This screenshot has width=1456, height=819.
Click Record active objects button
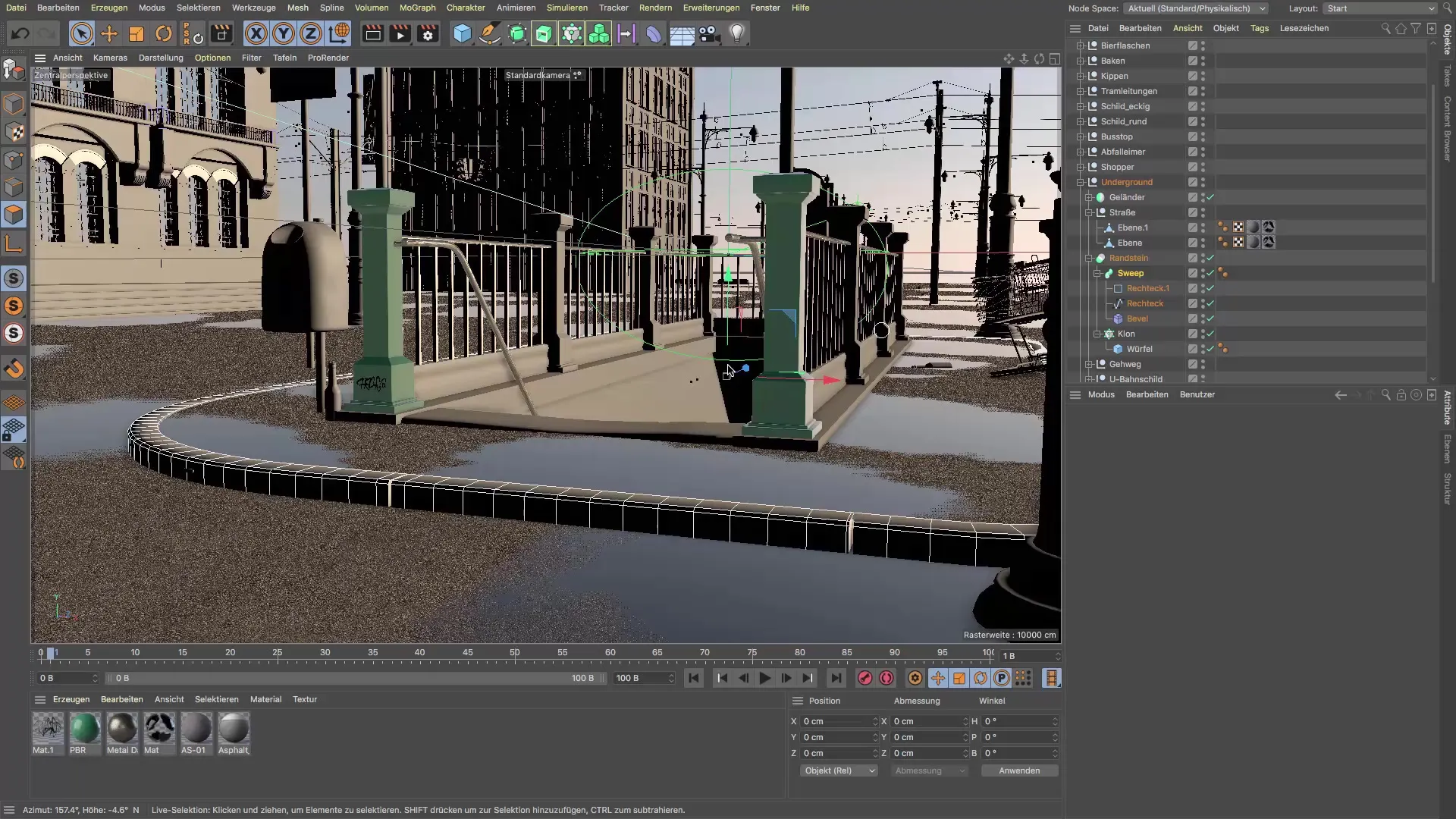(865, 679)
